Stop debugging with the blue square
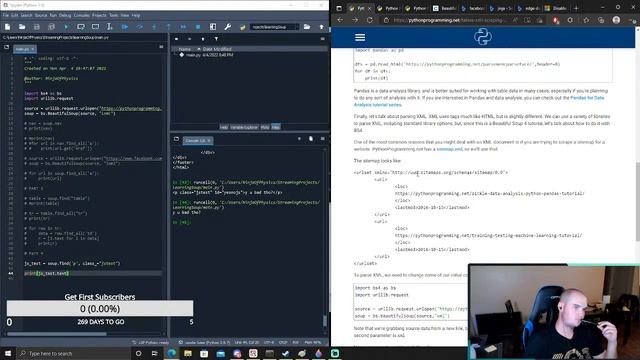 [x=198, y=27]
